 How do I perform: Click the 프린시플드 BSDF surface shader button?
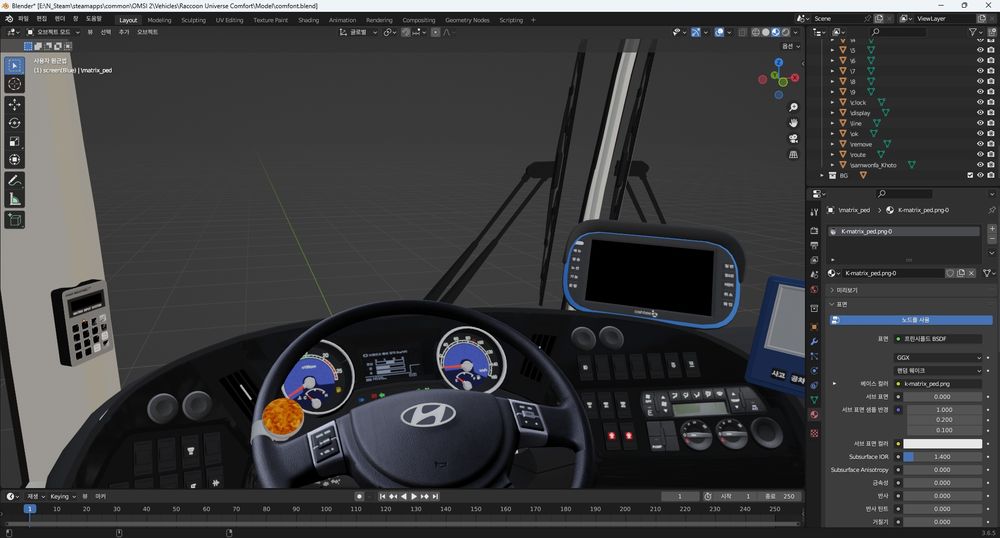click(x=938, y=338)
